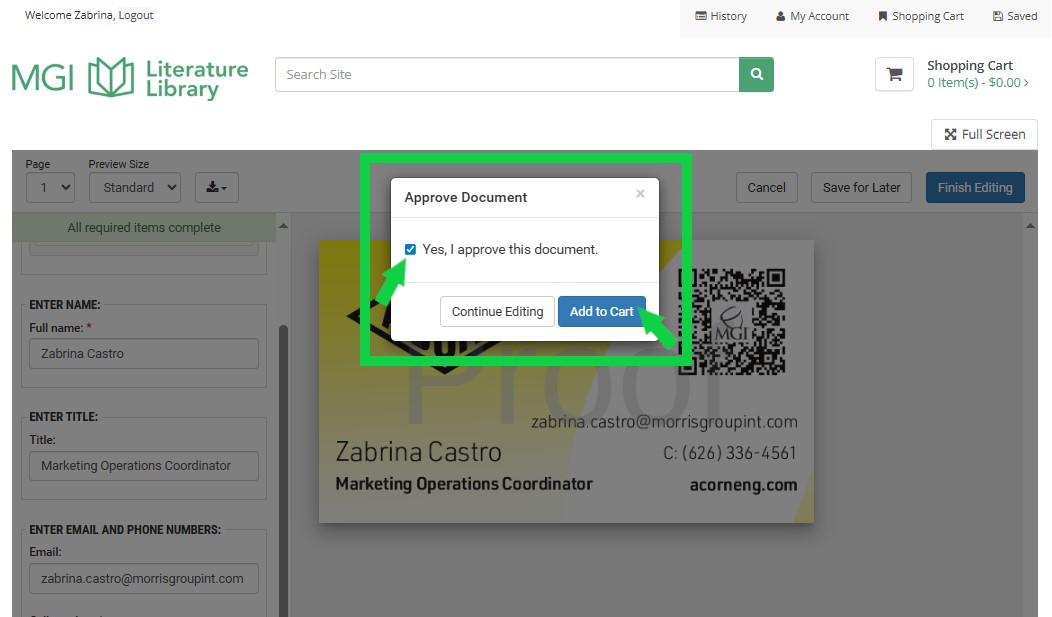This screenshot has width=1052, height=617.
Task: Click the Full name input field
Action: (x=144, y=353)
